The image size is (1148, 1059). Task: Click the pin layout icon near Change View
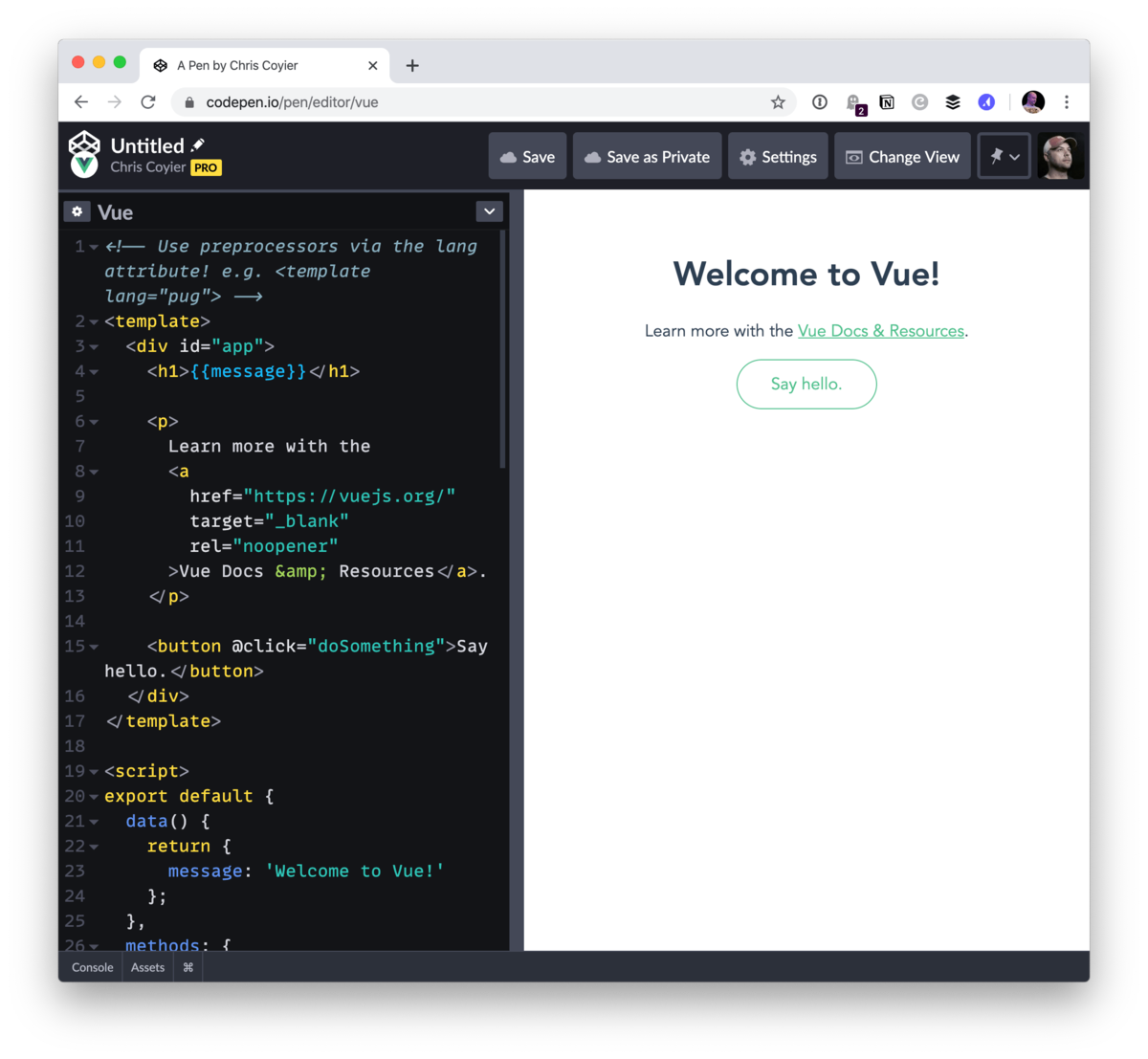[996, 156]
